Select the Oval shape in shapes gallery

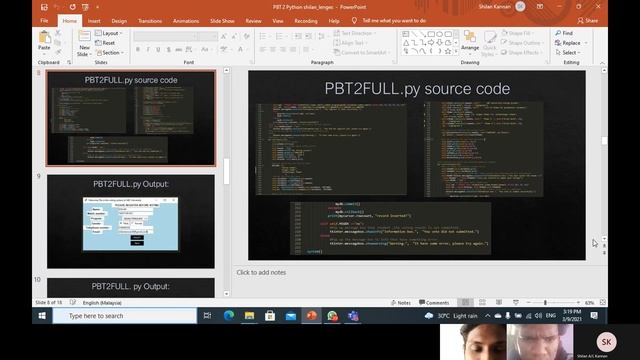coord(440,34)
